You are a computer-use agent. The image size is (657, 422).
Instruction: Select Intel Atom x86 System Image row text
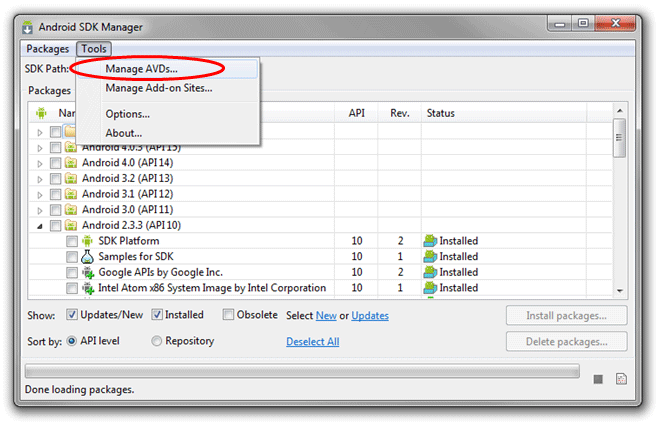(212, 288)
